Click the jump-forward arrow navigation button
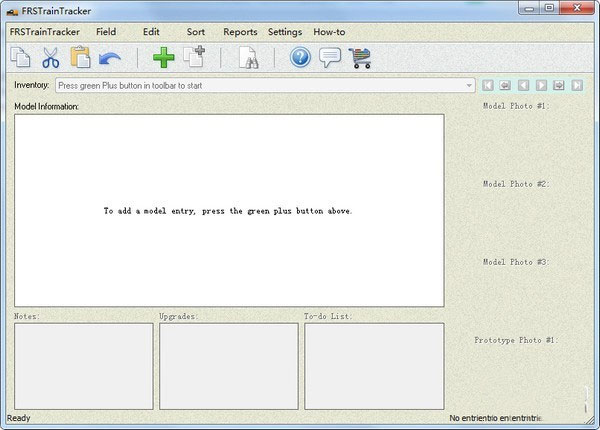The width and height of the screenshot is (600, 430). 559,85
